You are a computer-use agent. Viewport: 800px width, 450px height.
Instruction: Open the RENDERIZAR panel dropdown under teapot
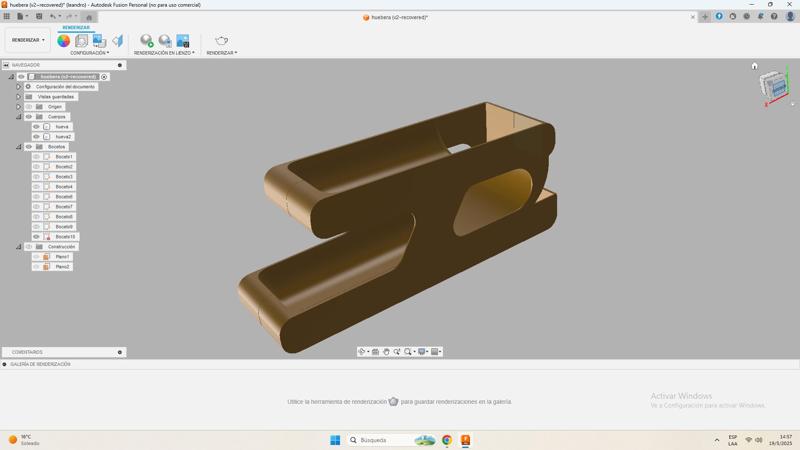(222, 53)
